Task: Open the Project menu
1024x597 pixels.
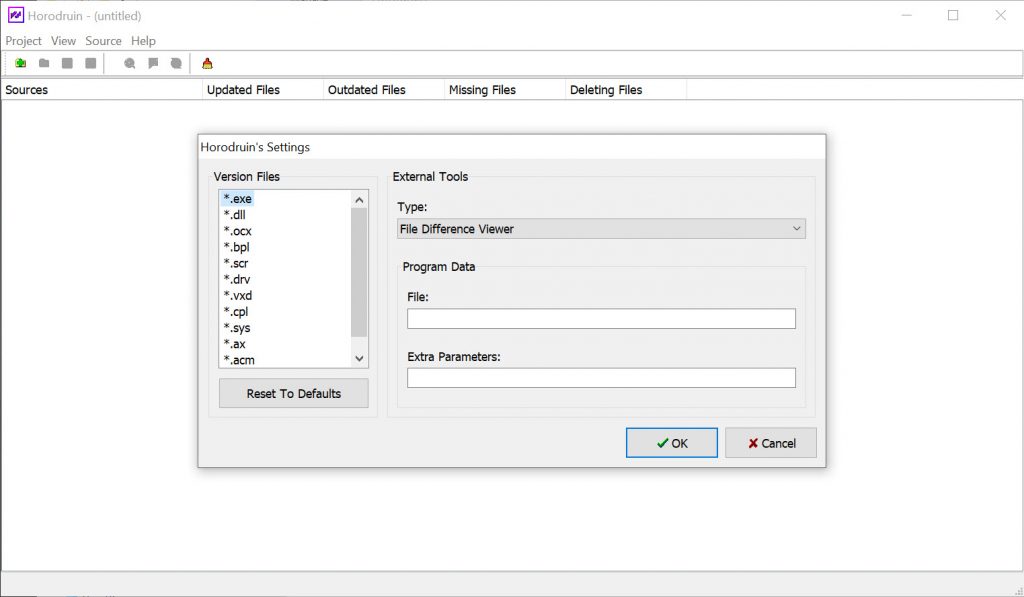Action: point(24,40)
